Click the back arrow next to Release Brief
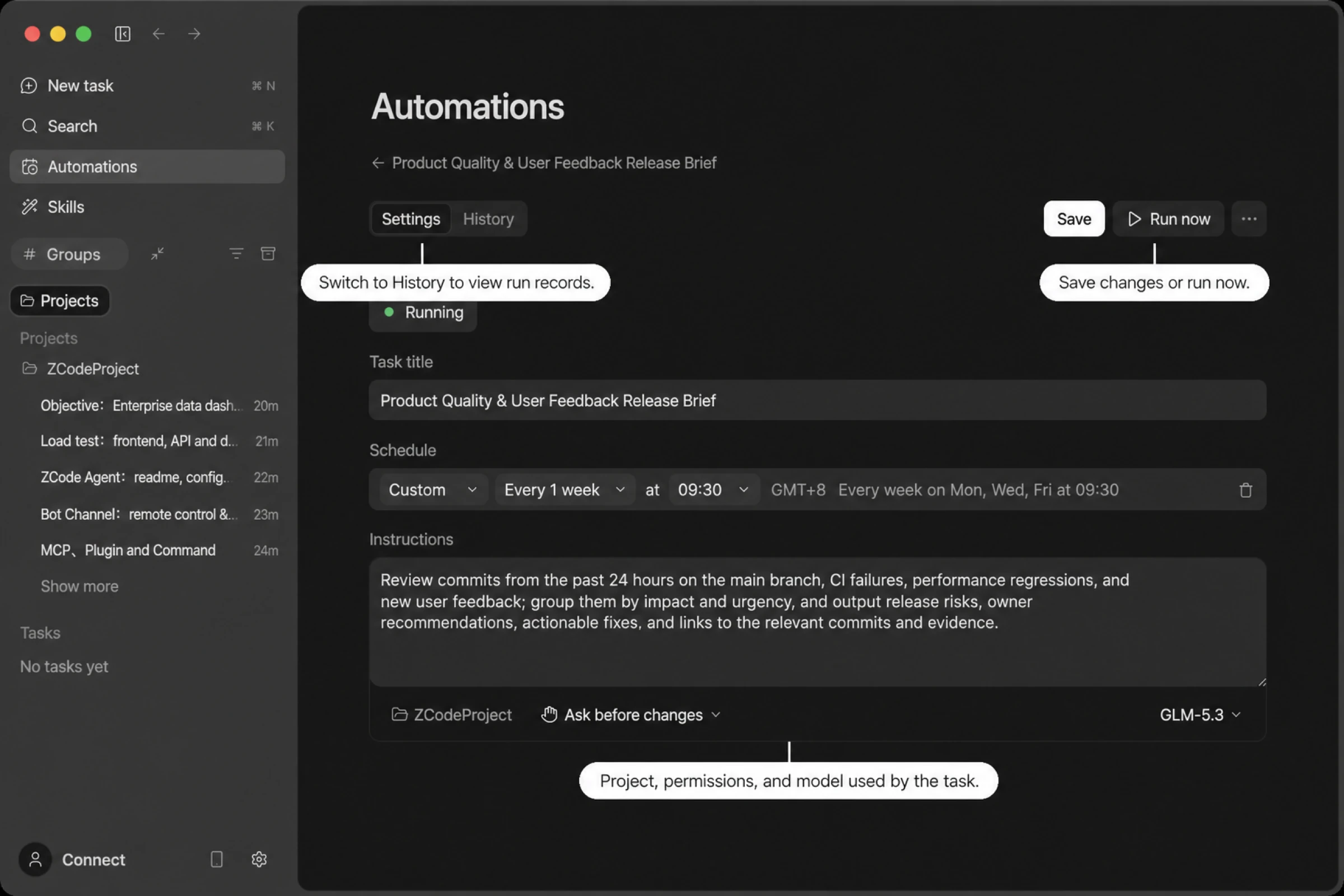This screenshot has height=896, width=1344. (377, 164)
